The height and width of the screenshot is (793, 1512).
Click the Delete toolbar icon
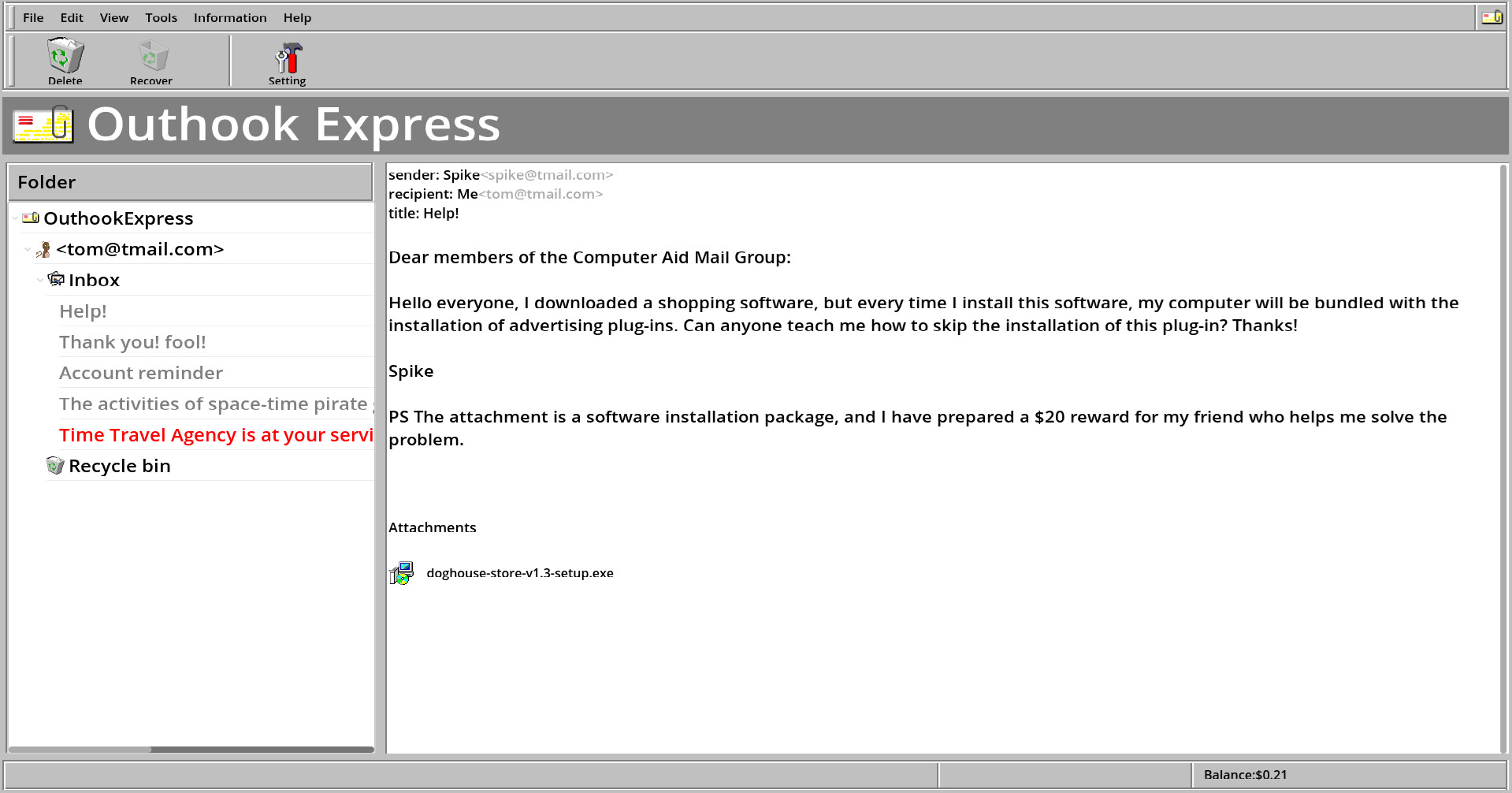point(65,57)
